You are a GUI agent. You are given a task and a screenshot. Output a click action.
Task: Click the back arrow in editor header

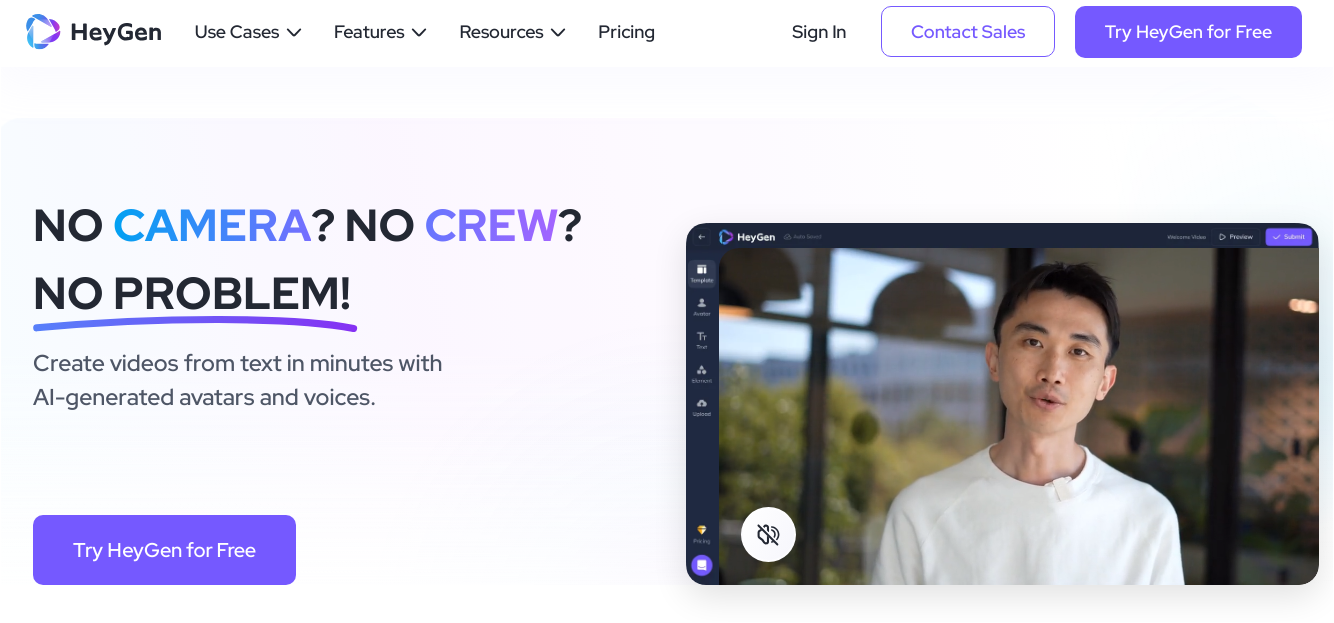(x=701, y=237)
